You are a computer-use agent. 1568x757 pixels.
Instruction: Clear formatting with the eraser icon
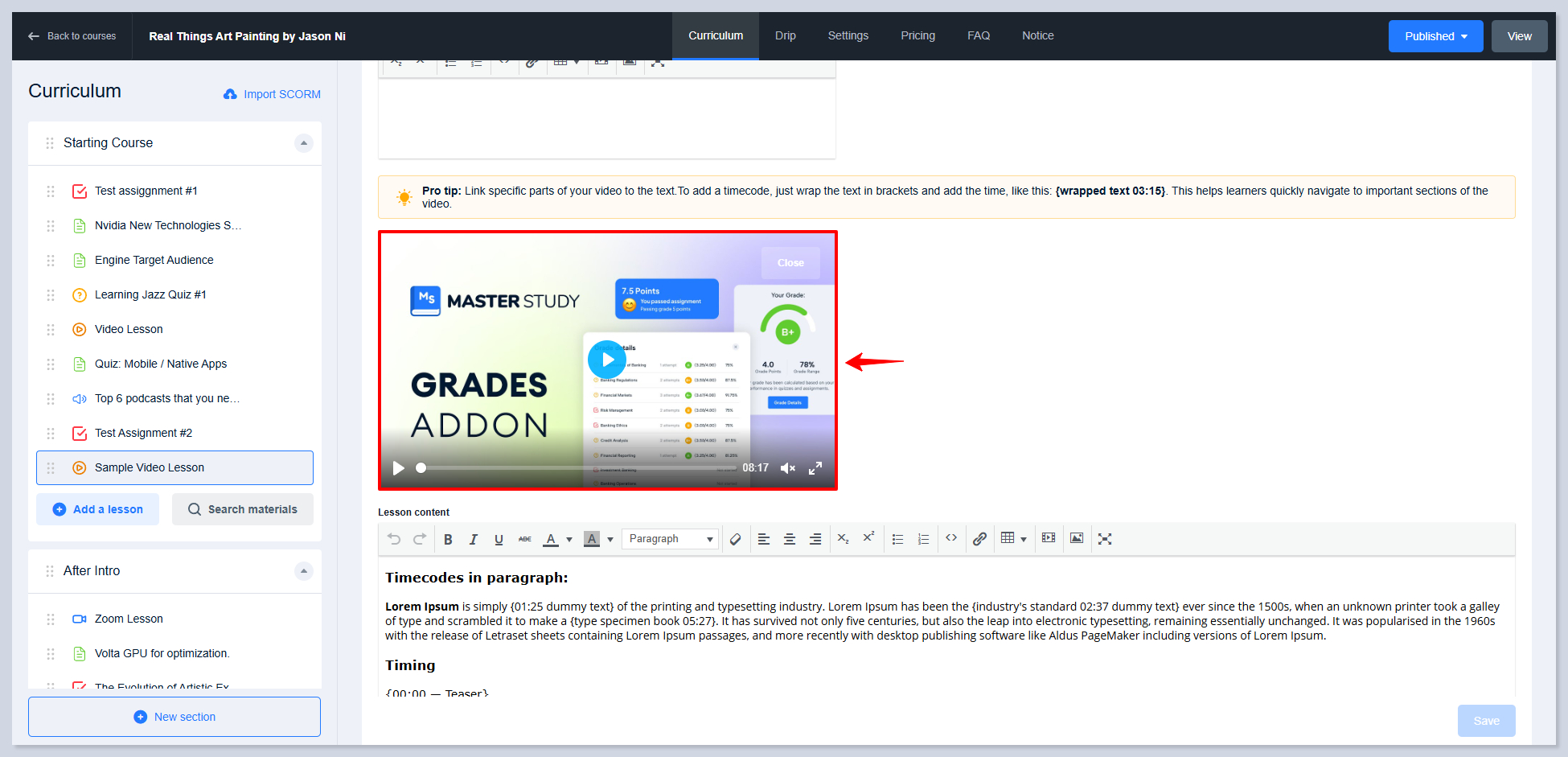point(735,539)
